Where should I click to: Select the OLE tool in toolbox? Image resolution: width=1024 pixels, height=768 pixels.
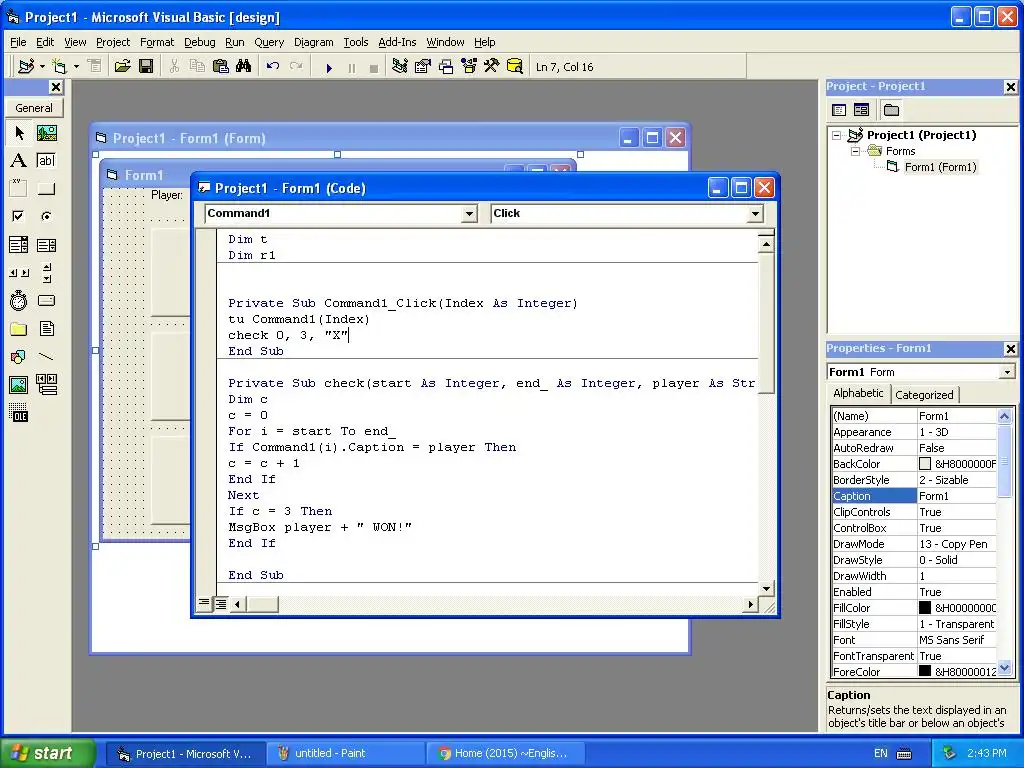(19, 413)
